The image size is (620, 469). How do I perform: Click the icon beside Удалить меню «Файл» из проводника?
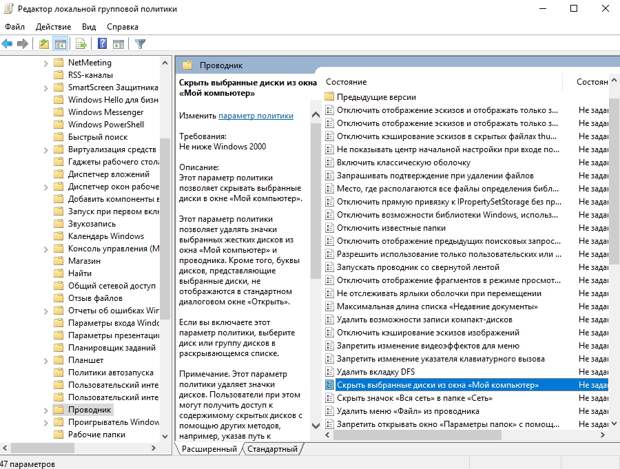click(x=329, y=411)
